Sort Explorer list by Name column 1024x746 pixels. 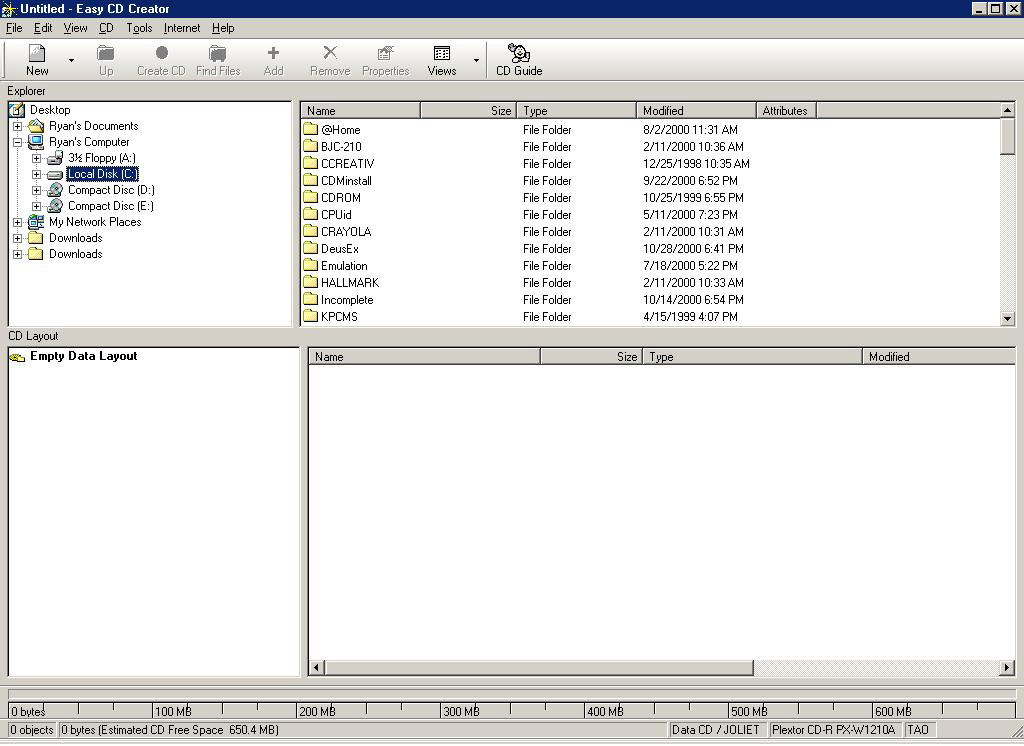tap(360, 110)
